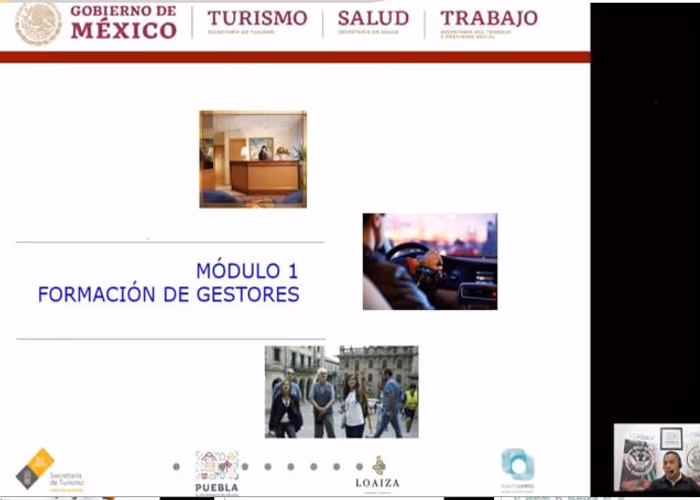This screenshot has width=700, height=500.
Task: Select the tourists in plaza photo
Action: pyautogui.click(x=342, y=392)
